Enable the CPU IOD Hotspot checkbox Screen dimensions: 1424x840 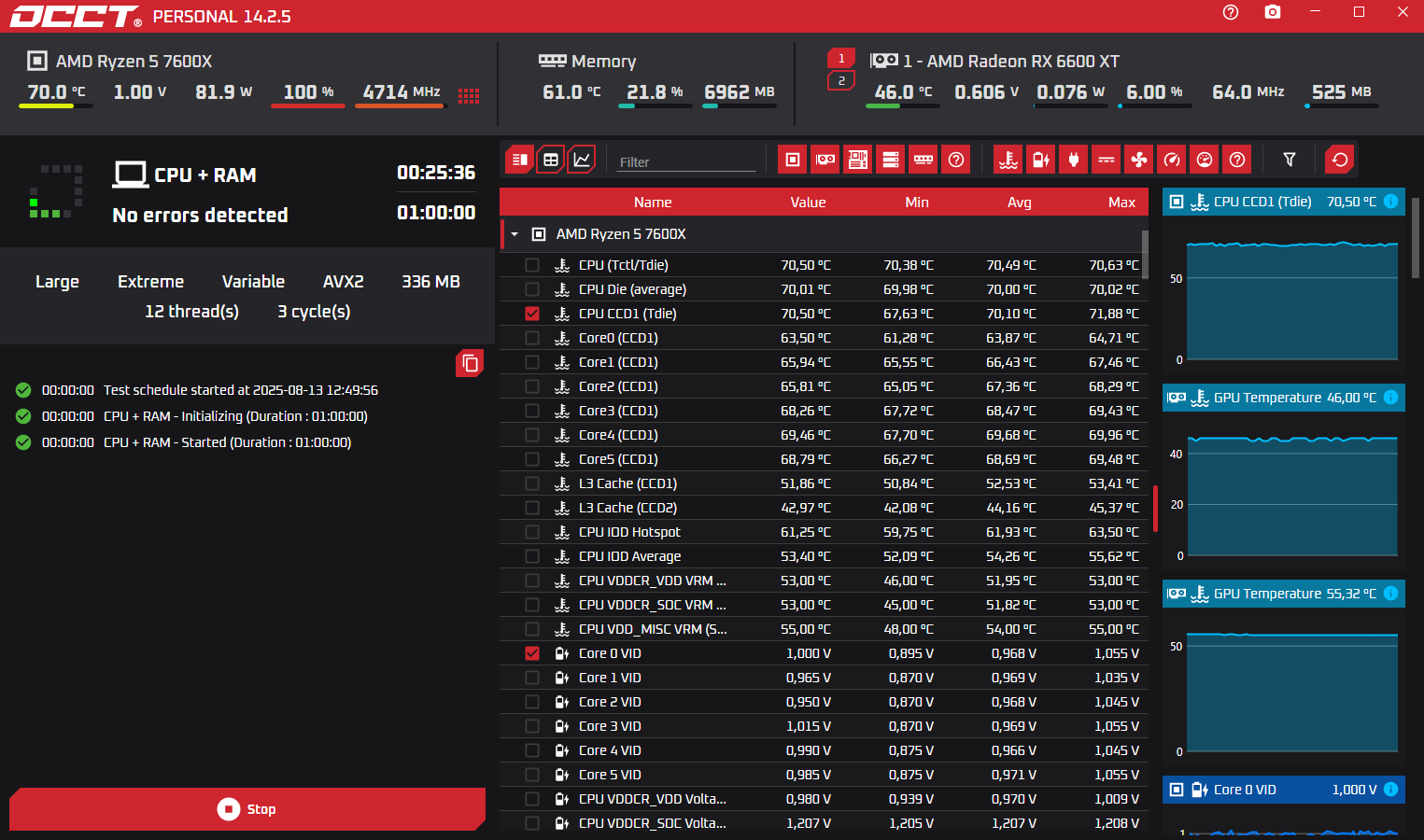(532, 532)
